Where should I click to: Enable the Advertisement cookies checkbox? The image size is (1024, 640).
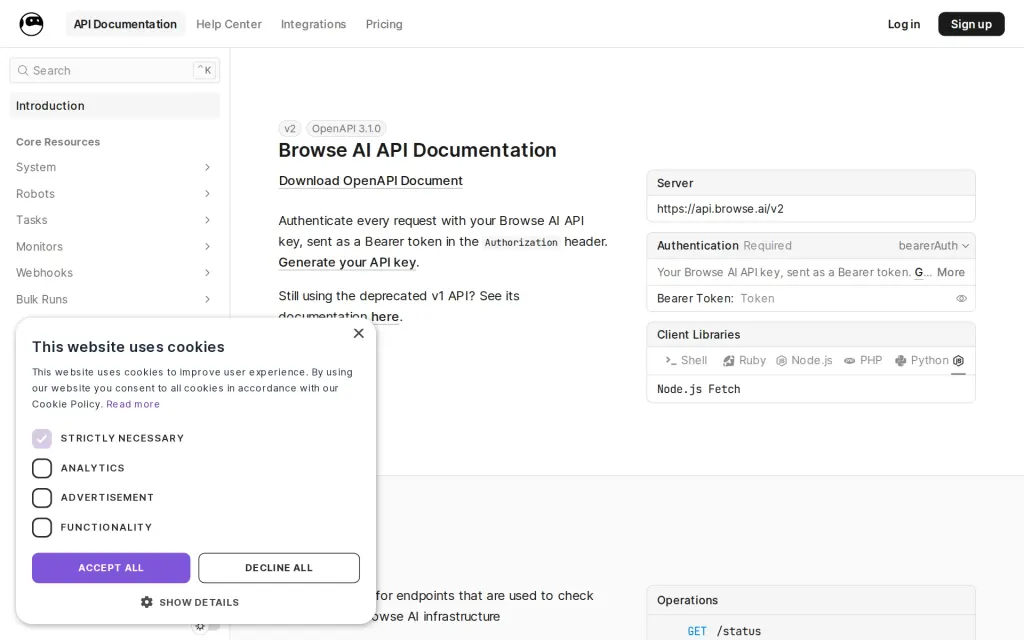click(42, 498)
